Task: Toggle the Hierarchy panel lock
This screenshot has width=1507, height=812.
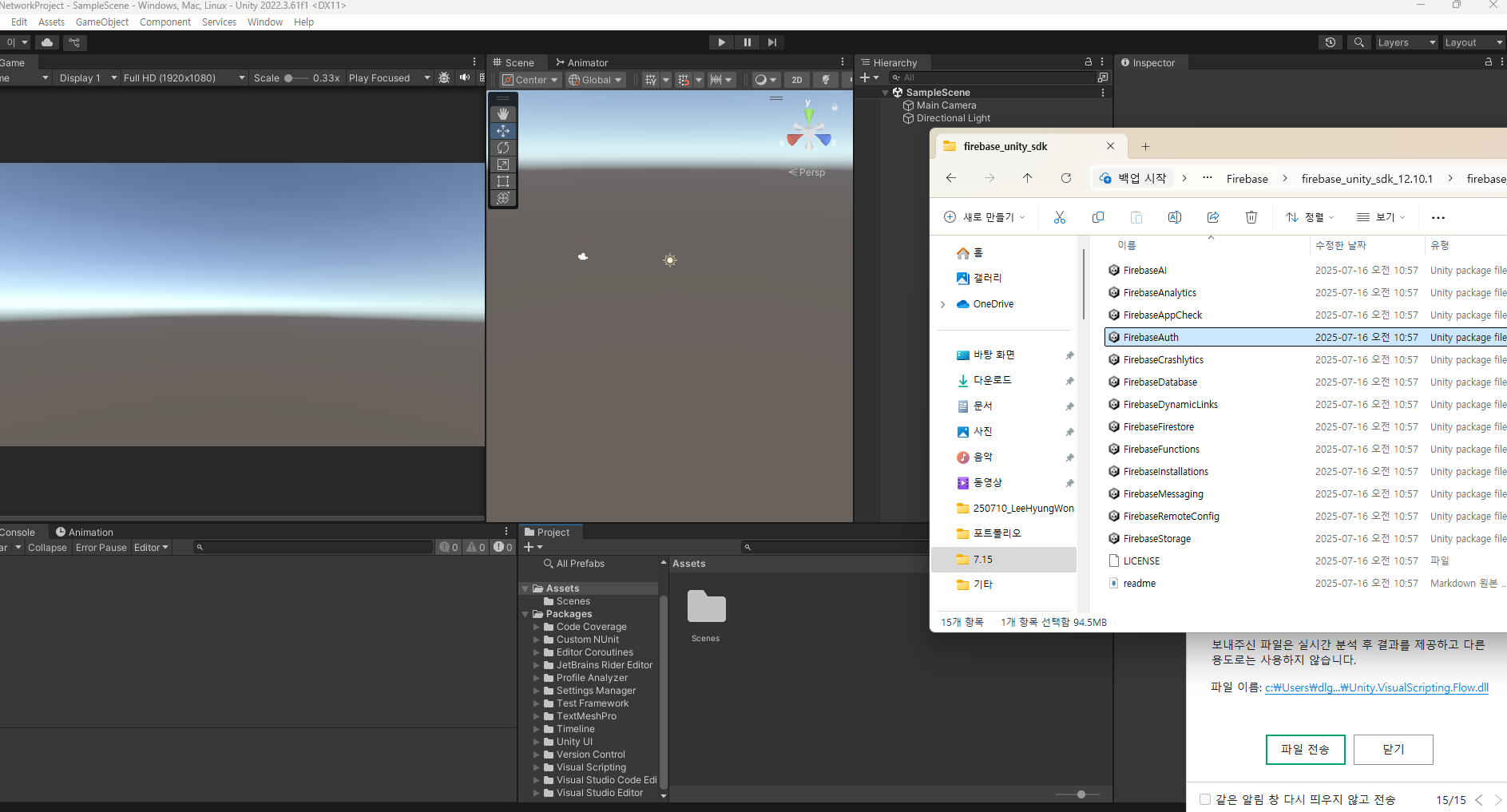Action: click(x=1088, y=62)
